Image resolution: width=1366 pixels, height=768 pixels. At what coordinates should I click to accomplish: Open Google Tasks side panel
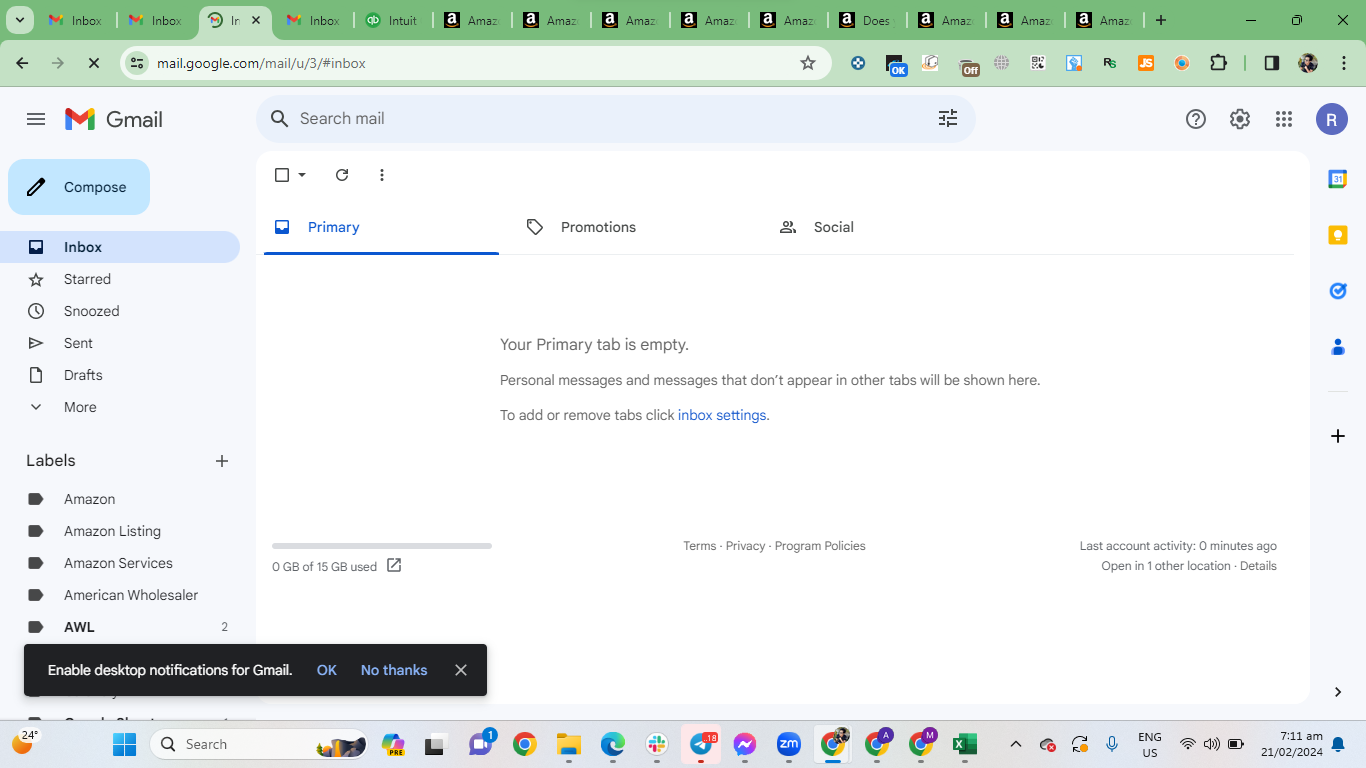tap(1338, 291)
